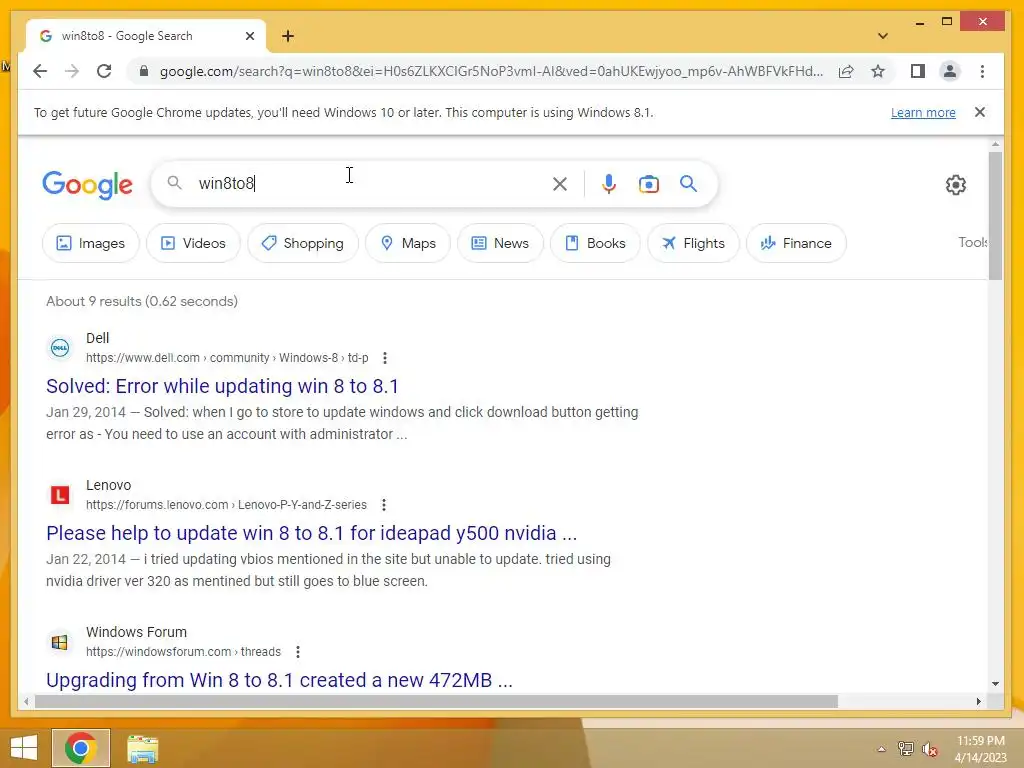Show News results
The height and width of the screenshot is (768, 1024).
[500, 243]
